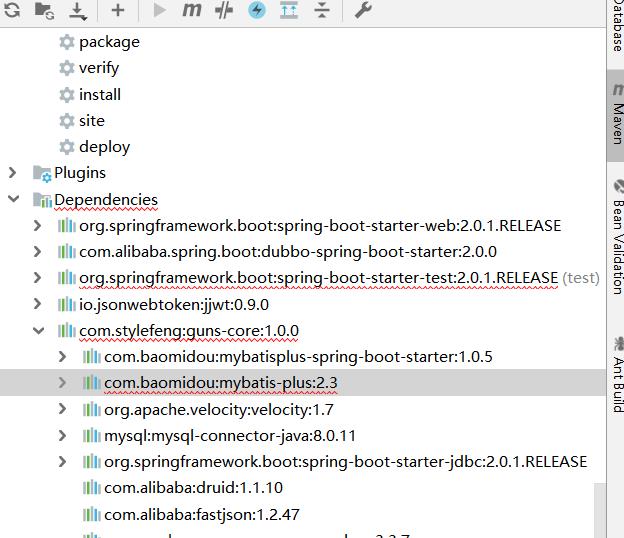Click Reimport All Maven Projects icon
Viewport: 624px width, 538px height.
pos(12,10)
